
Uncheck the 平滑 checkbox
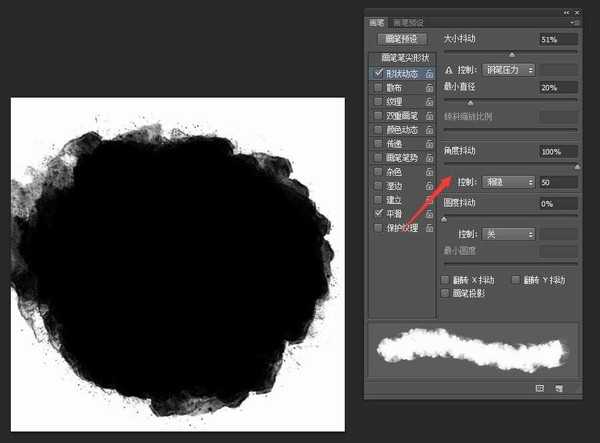tap(378, 213)
